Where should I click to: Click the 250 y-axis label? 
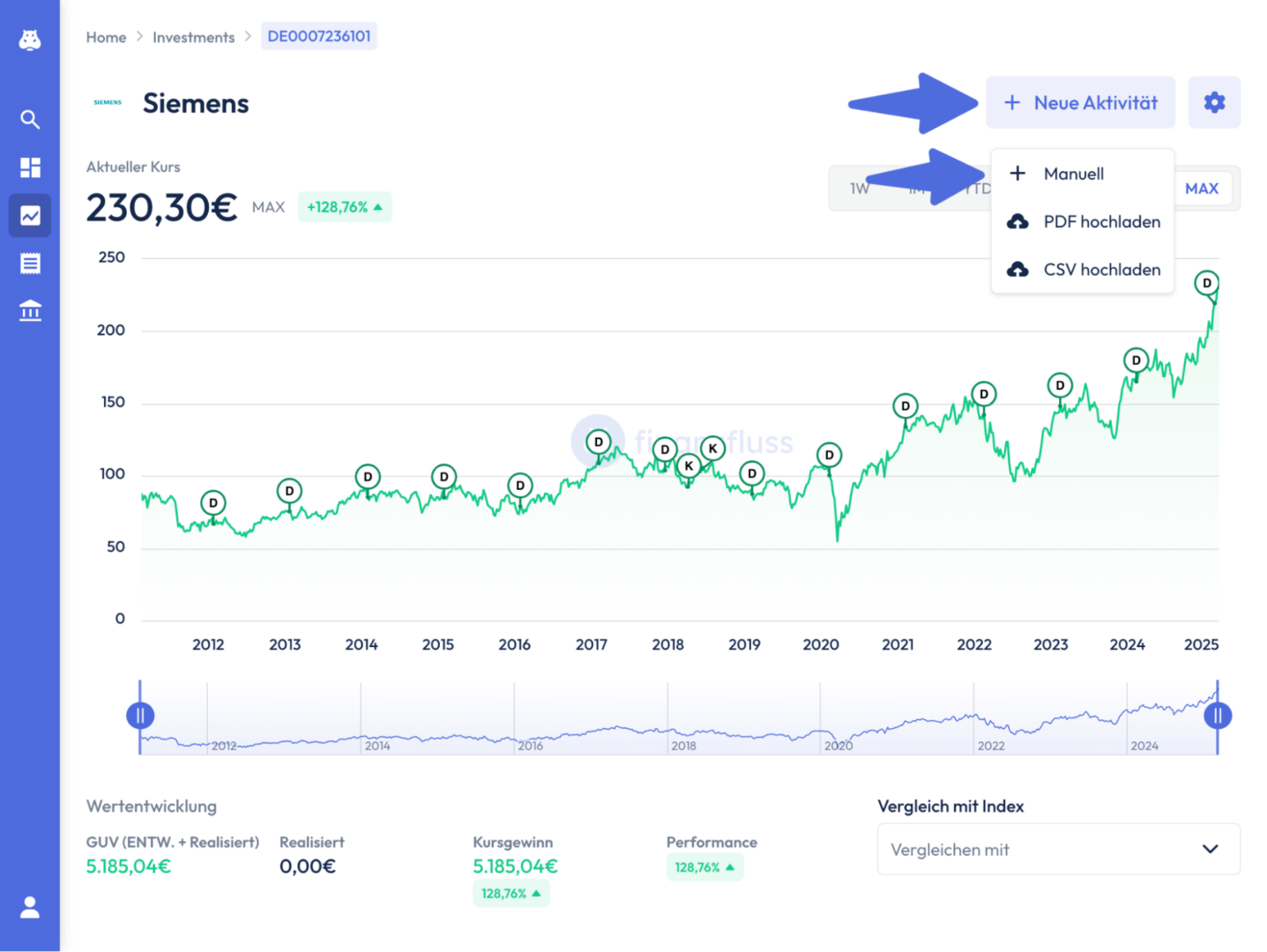pos(111,257)
